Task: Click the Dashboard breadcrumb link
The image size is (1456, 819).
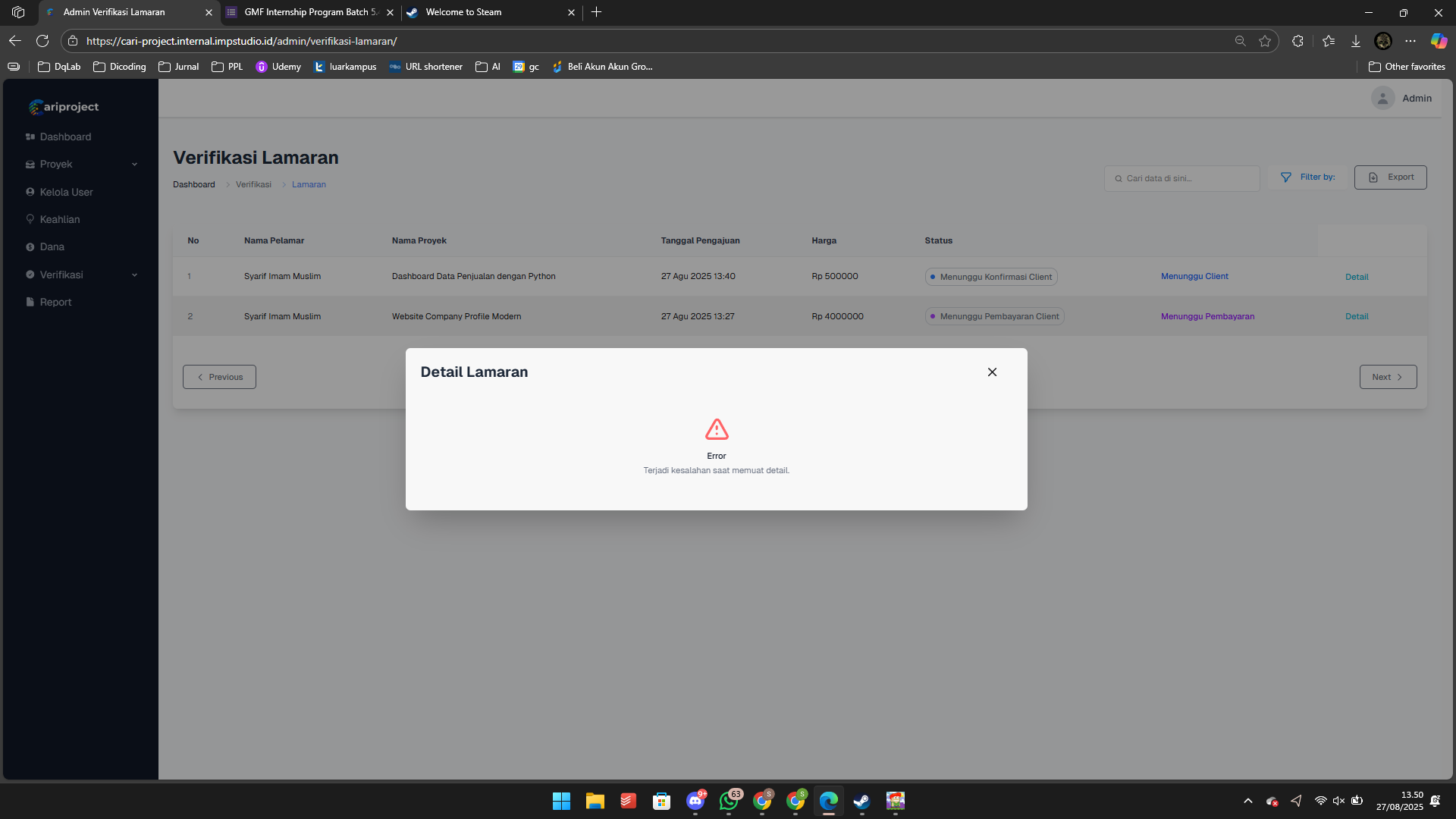Action: [193, 184]
